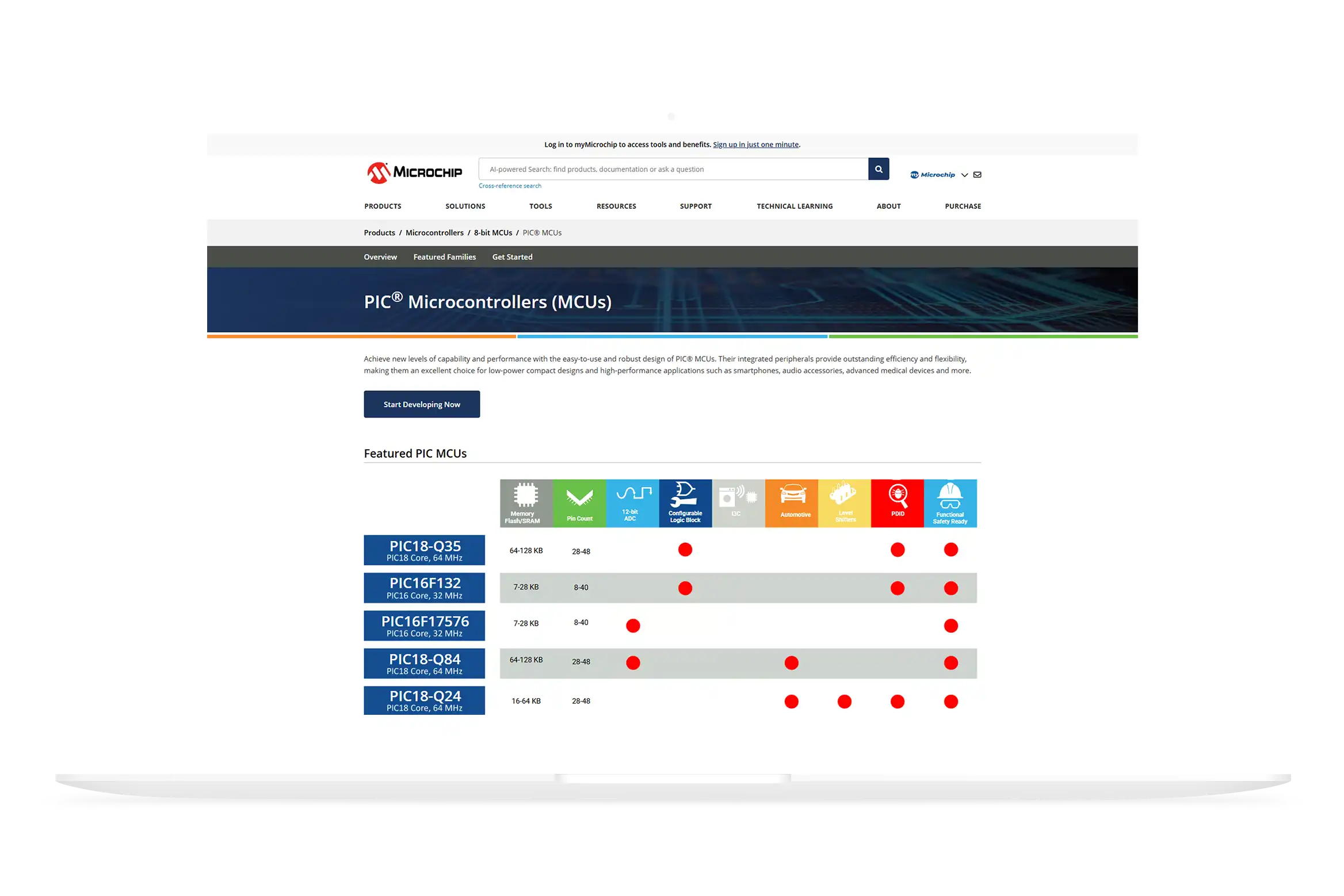Click the PIC18-Q24 Level Shifters red dot
Image resolution: width=1344 pixels, height=896 pixels.
(x=844, y=702)
